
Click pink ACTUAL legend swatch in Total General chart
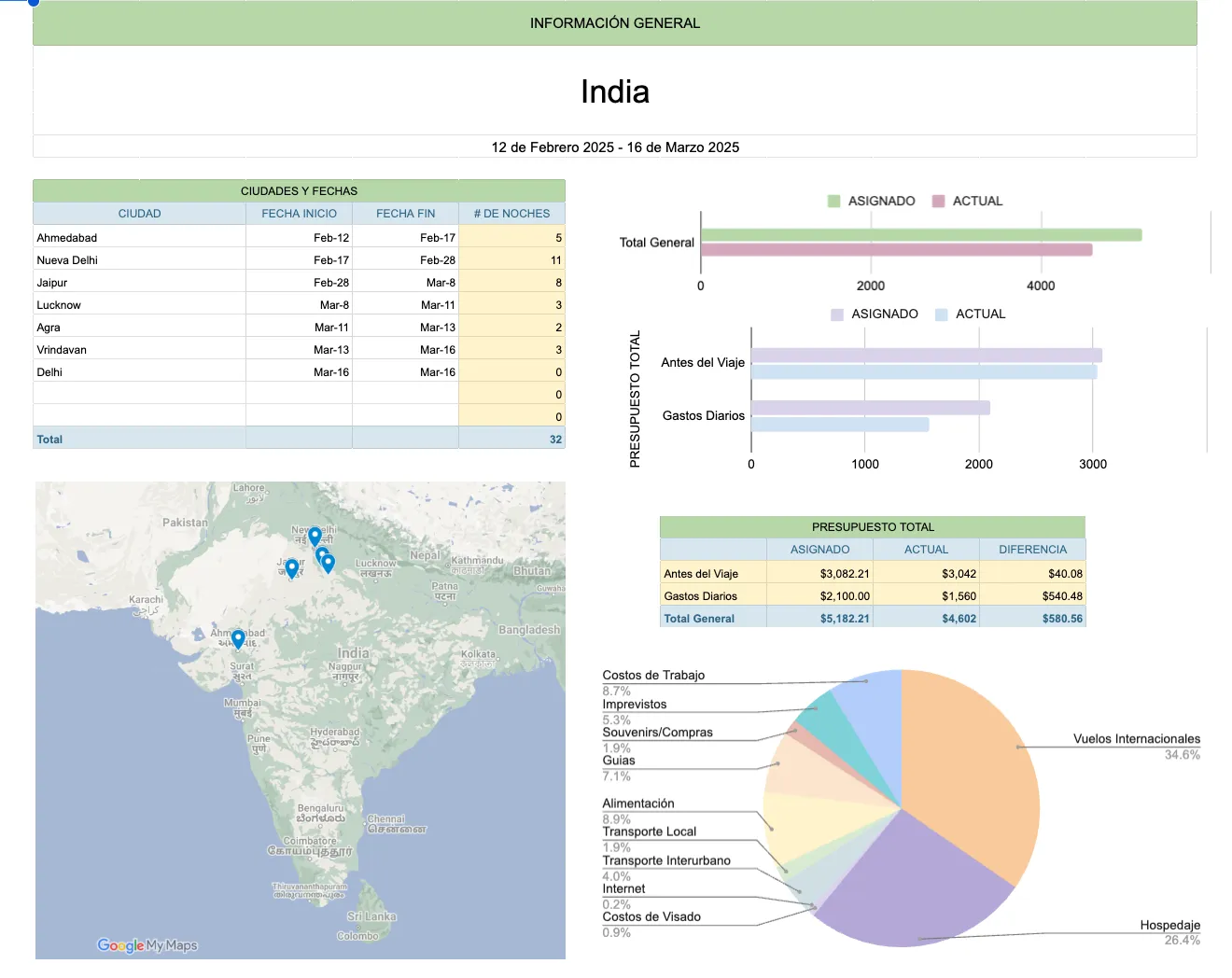939,202
